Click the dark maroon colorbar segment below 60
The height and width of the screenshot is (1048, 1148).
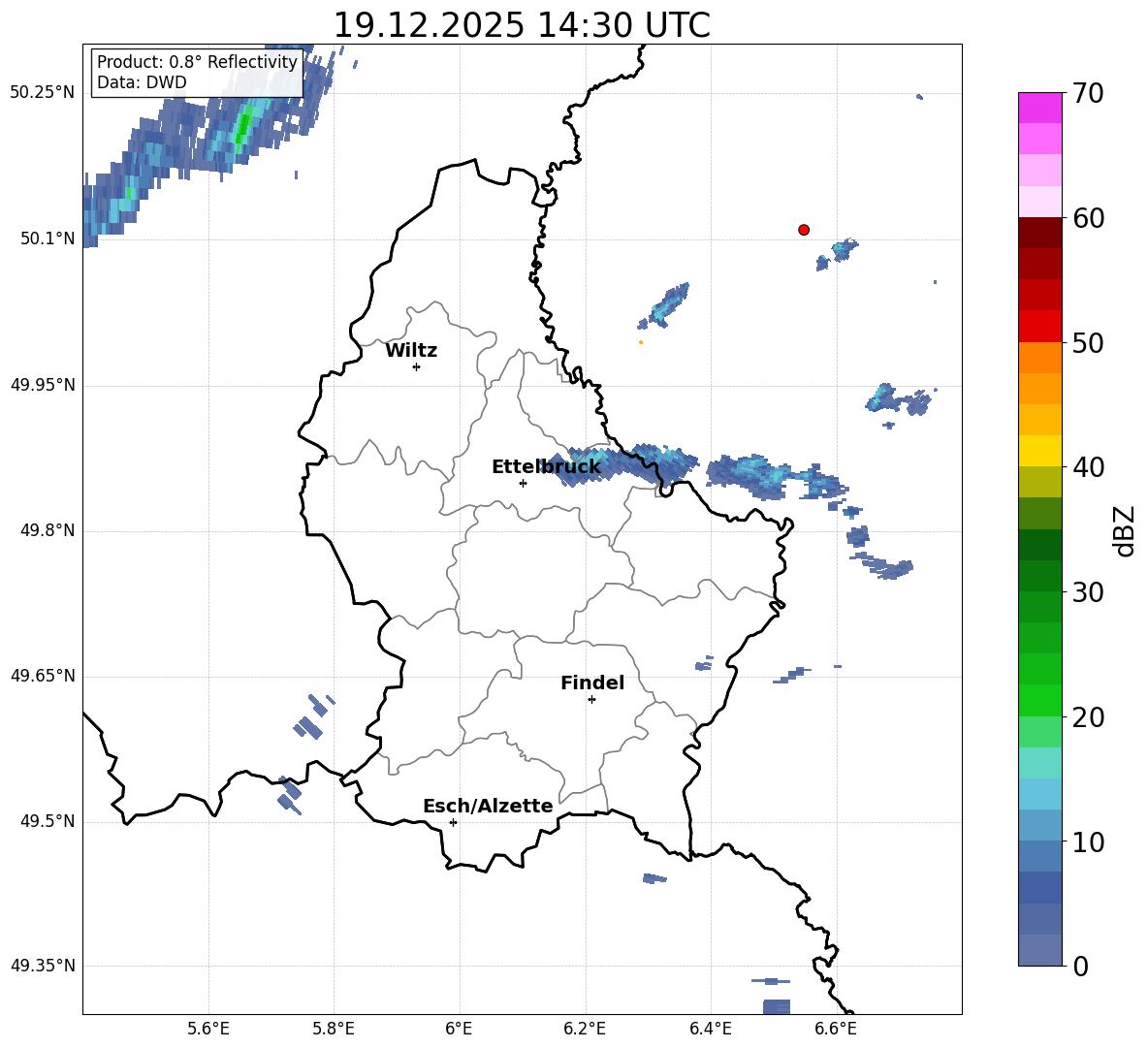pyautogui.click(x=1039, y=233)
